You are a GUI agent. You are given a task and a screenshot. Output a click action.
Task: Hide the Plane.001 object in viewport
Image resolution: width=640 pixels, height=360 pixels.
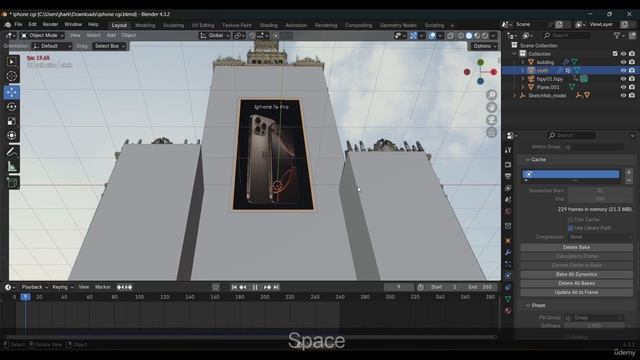623,87
